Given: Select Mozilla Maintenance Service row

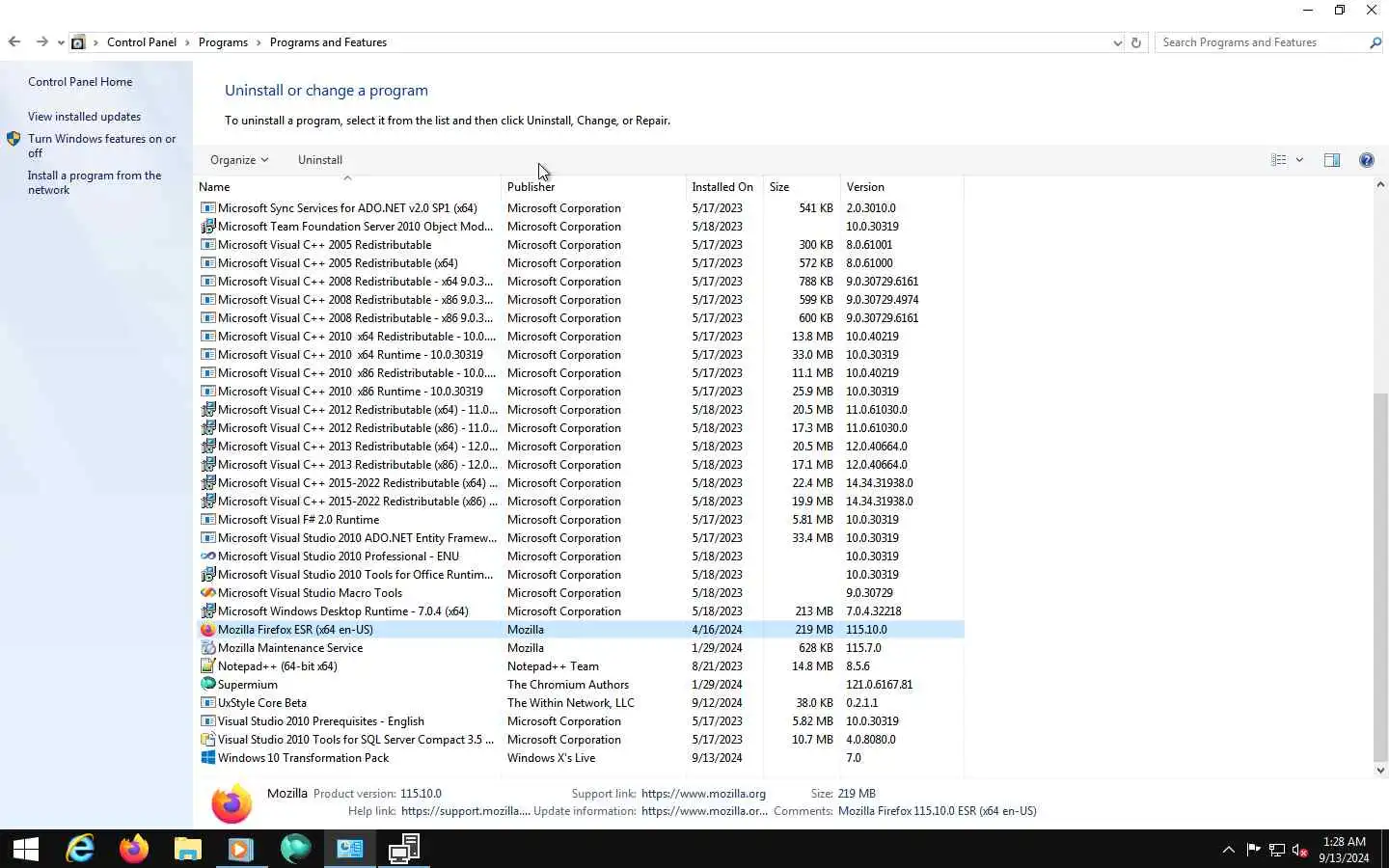Looking at the screenshot, I should click(580, 648).
